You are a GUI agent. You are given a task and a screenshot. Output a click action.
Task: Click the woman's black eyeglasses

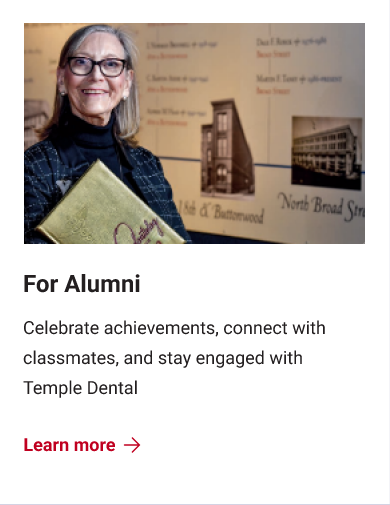(97, 67)
